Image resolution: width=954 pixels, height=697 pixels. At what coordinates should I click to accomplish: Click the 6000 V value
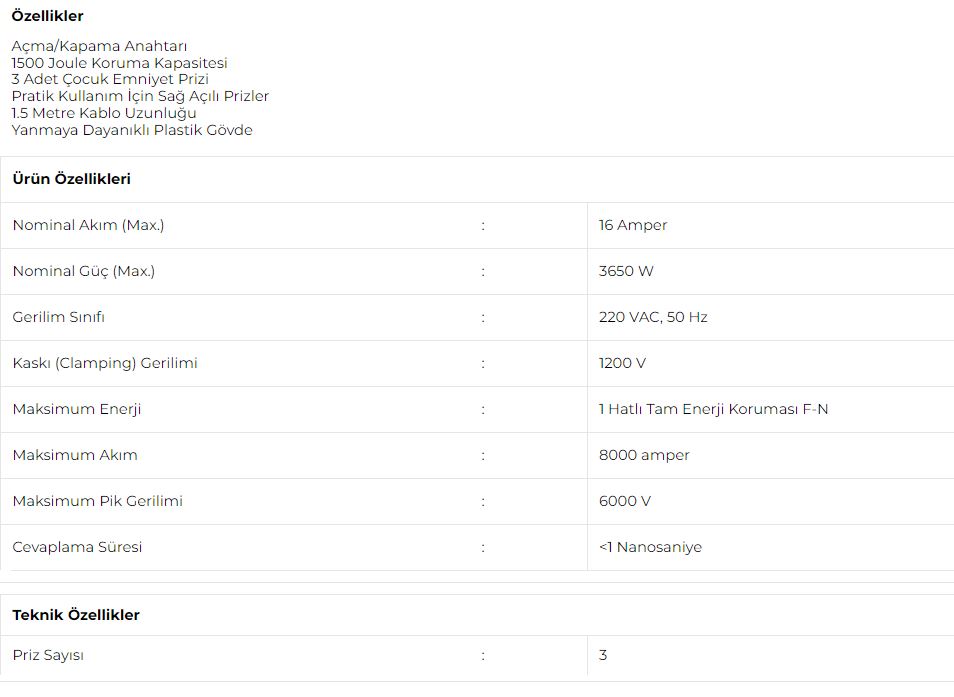[x=625, y=501]
